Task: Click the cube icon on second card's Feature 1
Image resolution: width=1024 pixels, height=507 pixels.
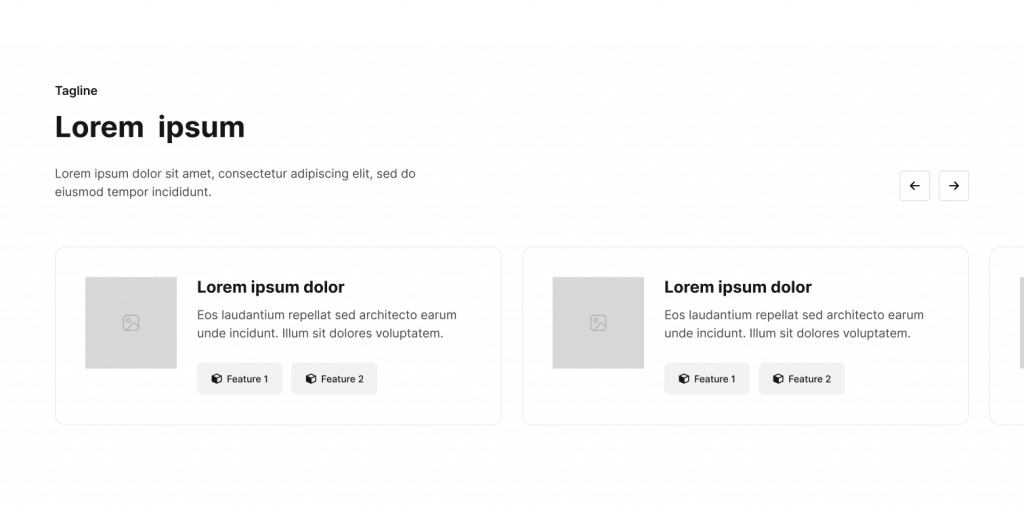Action: tap(684, 379)
